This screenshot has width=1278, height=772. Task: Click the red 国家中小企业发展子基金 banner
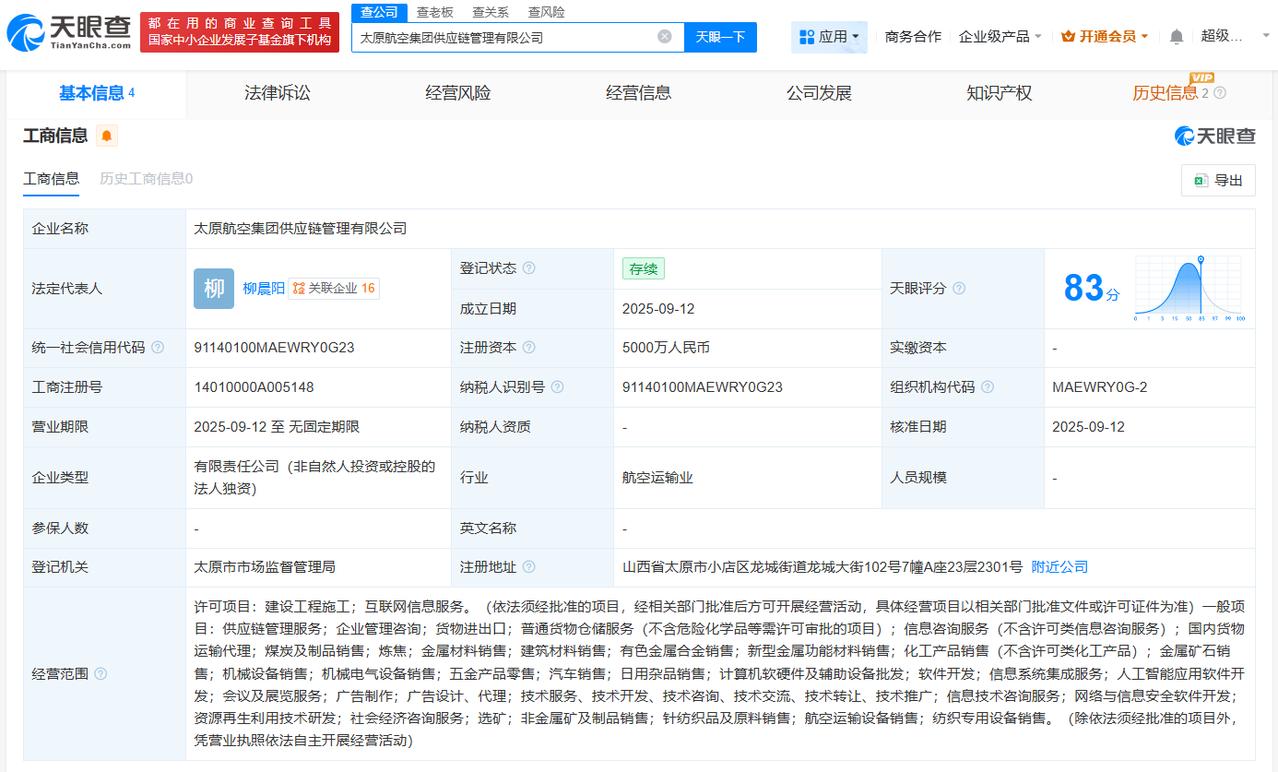[240, 32]
